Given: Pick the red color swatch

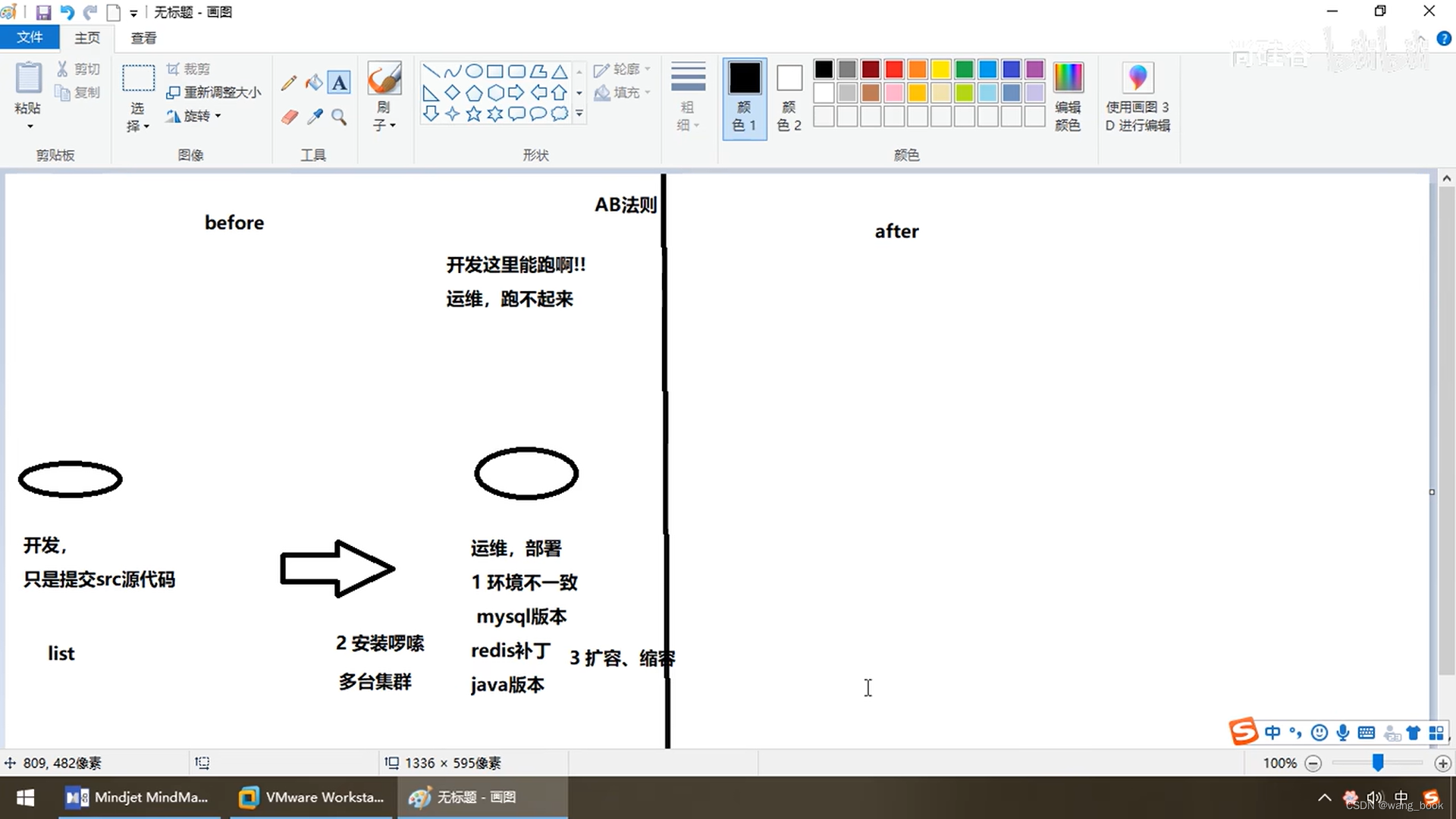Looking at the screenshot, I should (x=894, y=70).
